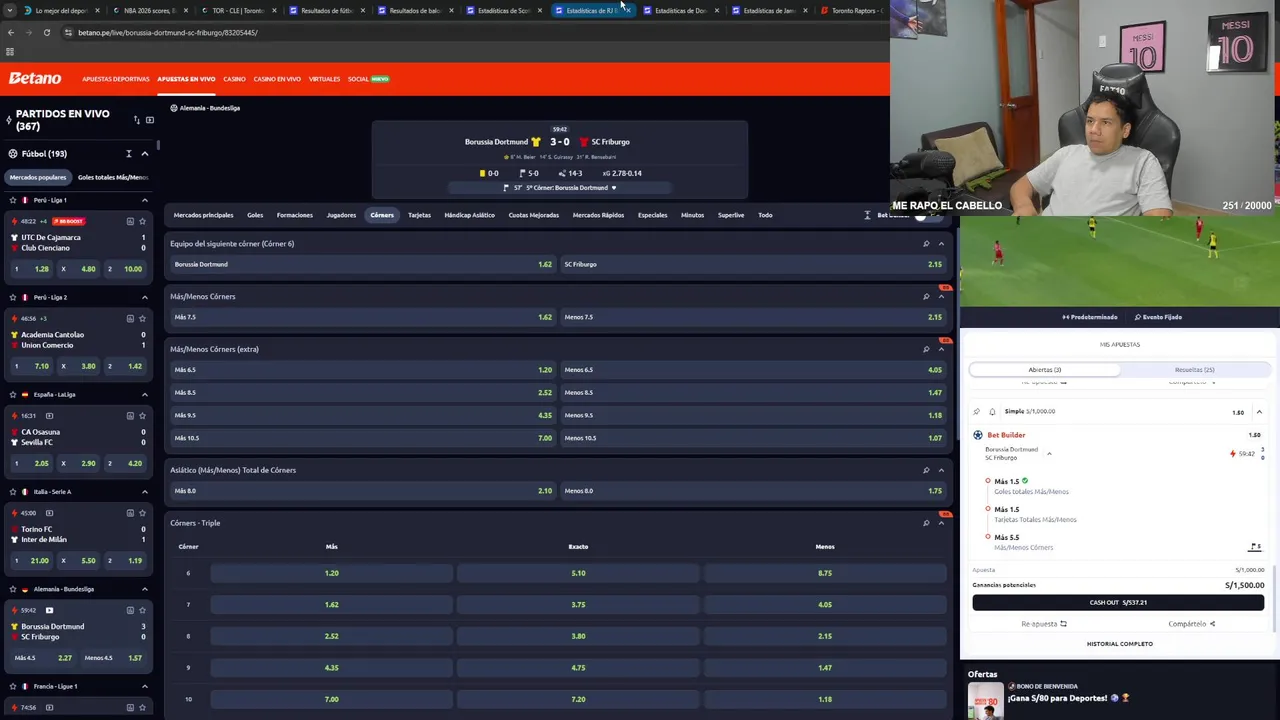
Task: Switch to Tarjetas tab
Action: pos(419,215)
